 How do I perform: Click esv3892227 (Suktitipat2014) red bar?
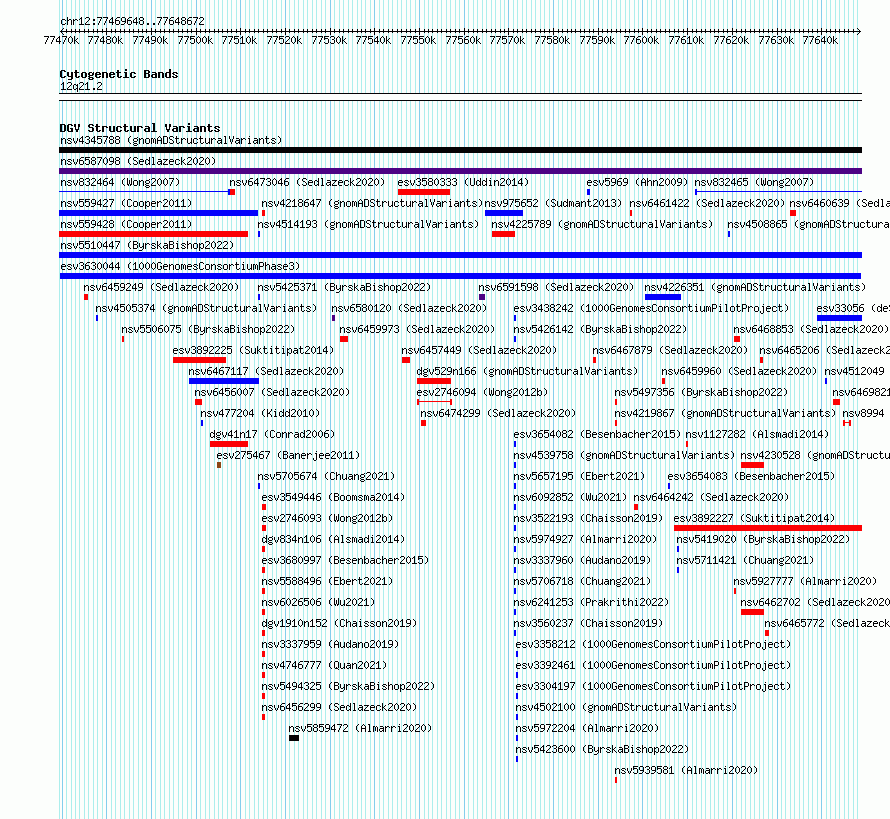click(x=768, y=528)
